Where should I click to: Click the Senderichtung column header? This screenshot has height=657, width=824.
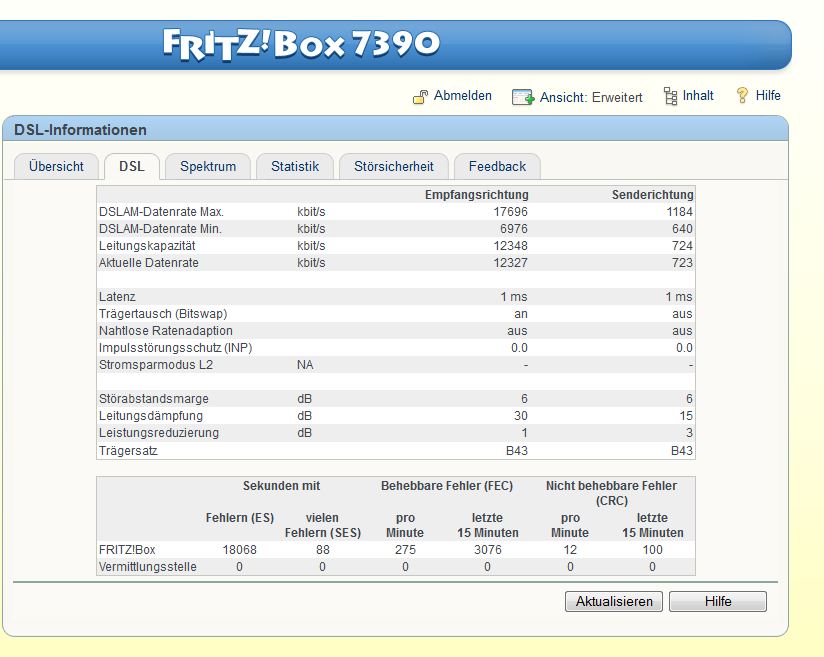pyautogui.click(x=653, y=194)
